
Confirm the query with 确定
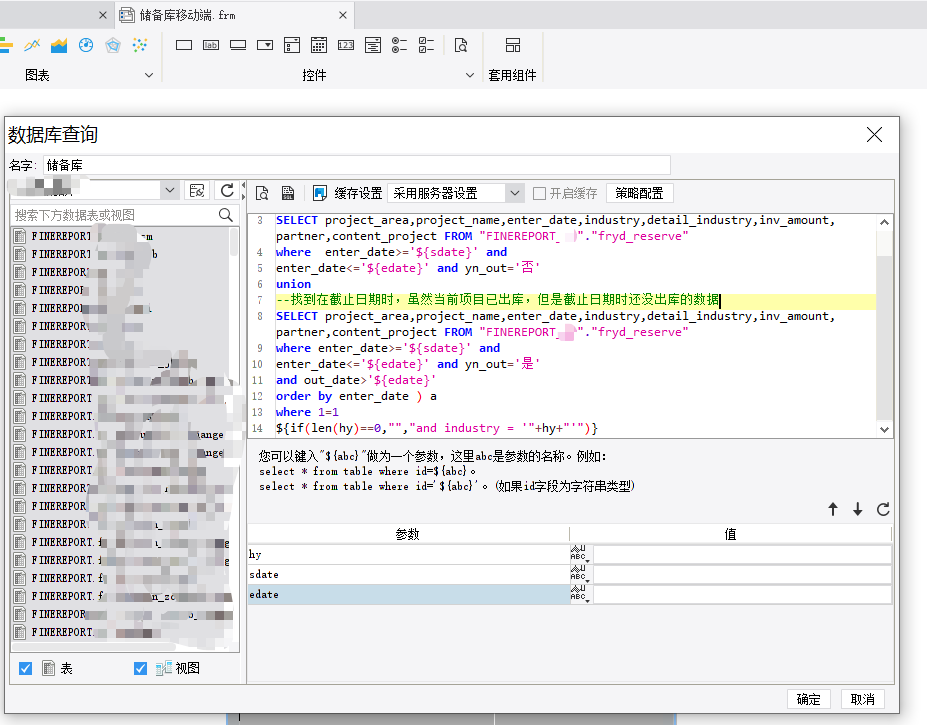808,699
